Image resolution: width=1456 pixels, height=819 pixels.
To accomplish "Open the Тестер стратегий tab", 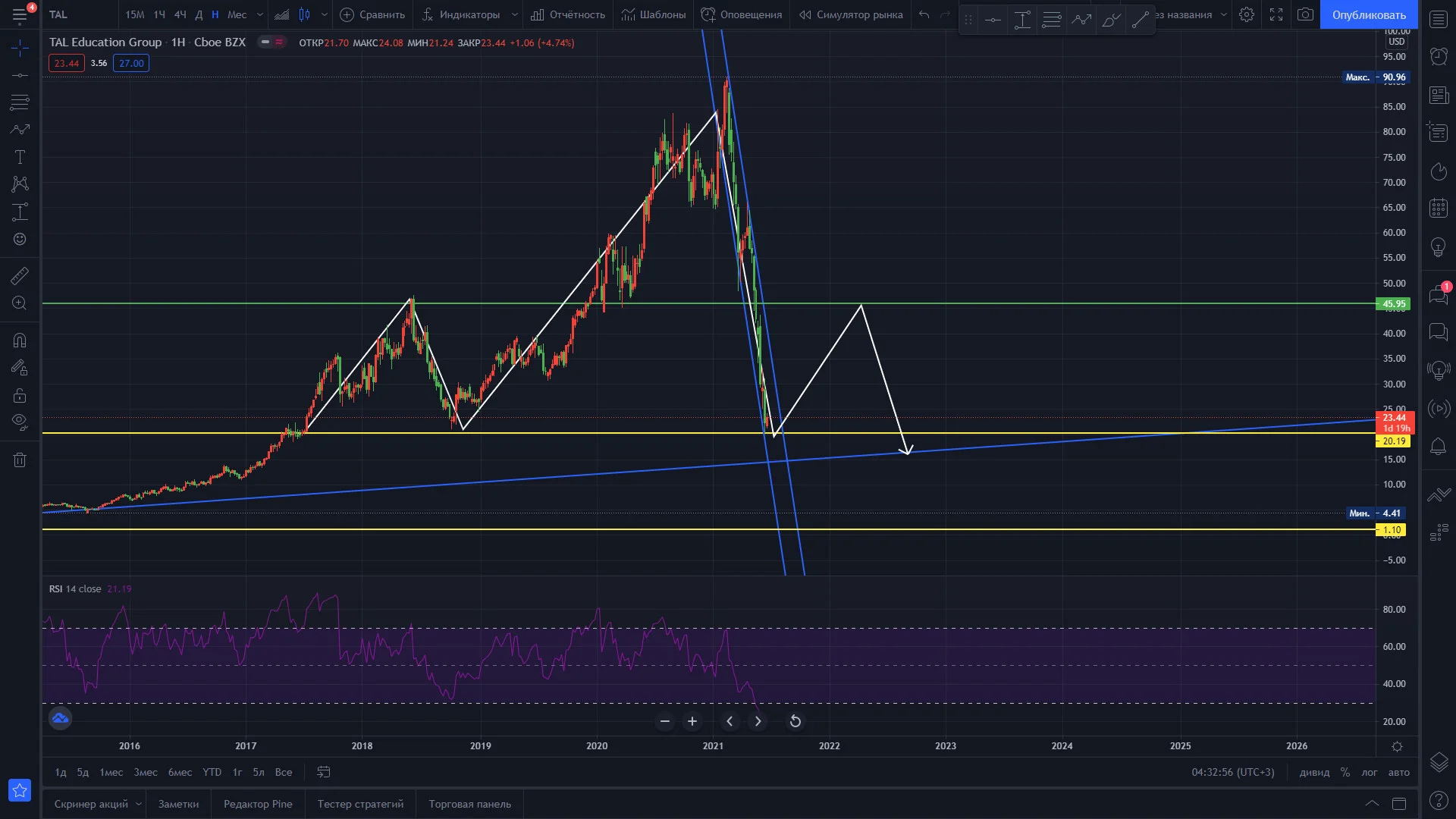I will click(360, 804).
